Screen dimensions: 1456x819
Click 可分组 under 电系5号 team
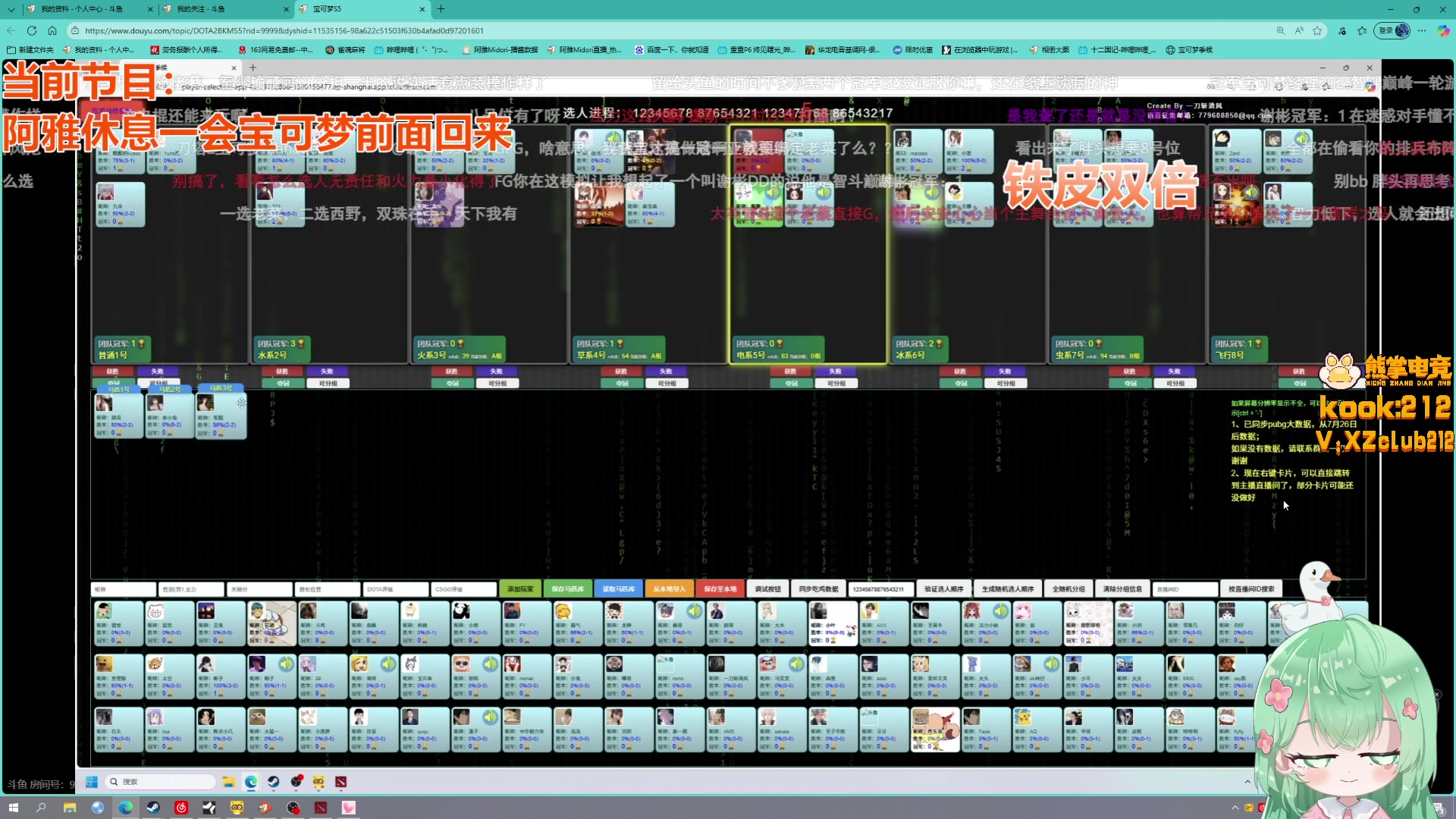[x=836, y=384]
